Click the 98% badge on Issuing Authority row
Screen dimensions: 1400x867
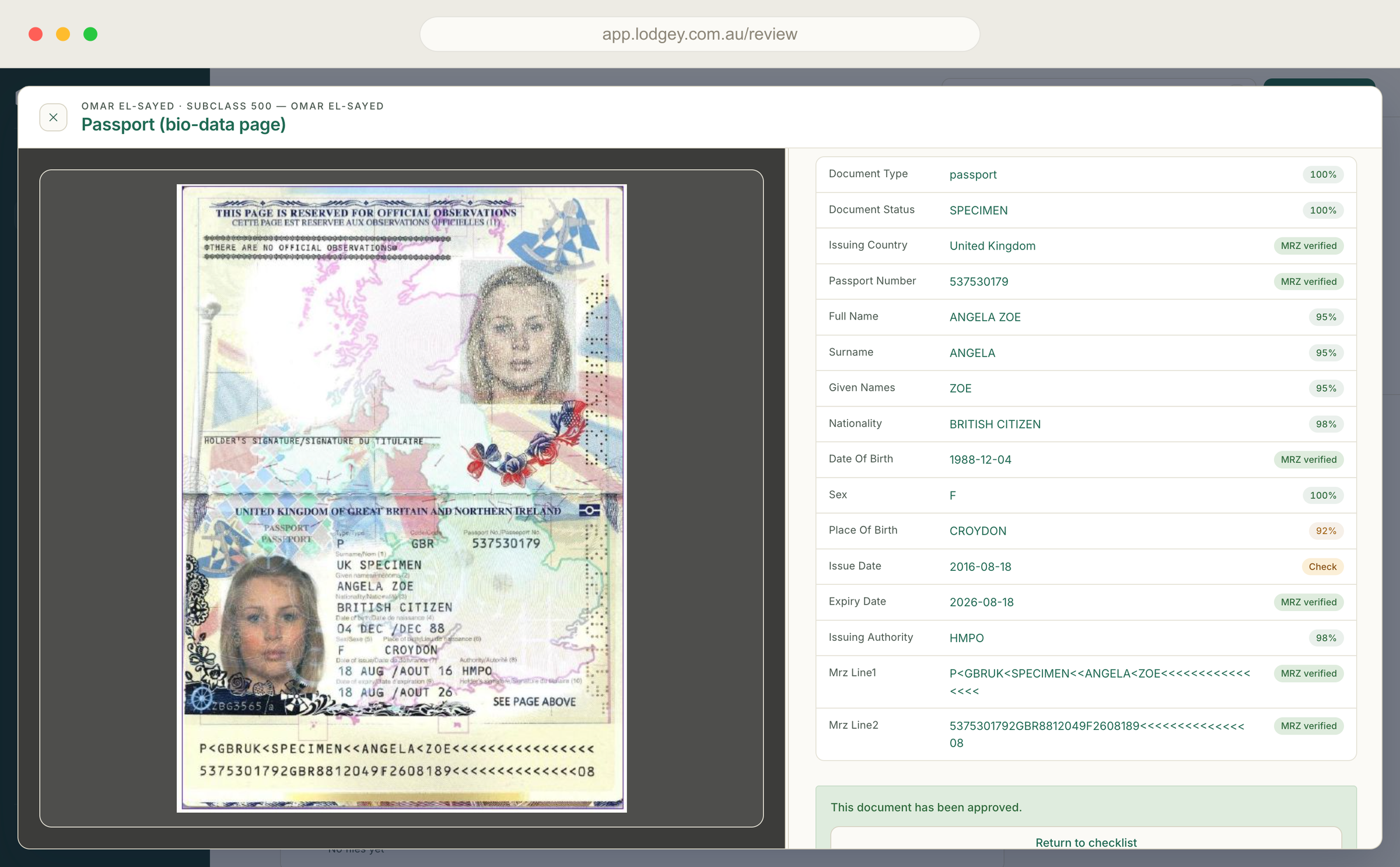pyautogui.click(x=1325, y=637)
